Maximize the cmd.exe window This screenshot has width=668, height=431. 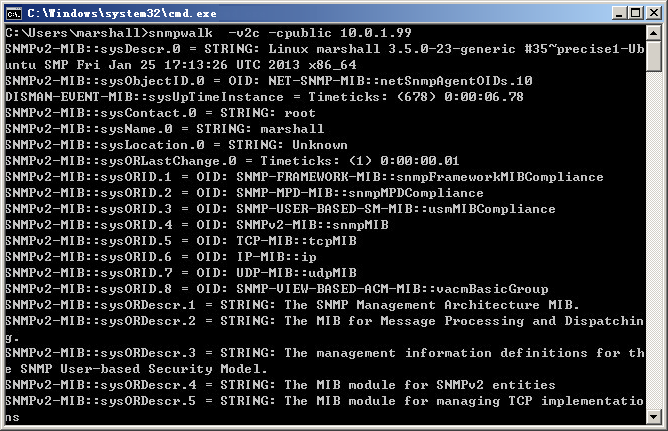click(635, 13)
